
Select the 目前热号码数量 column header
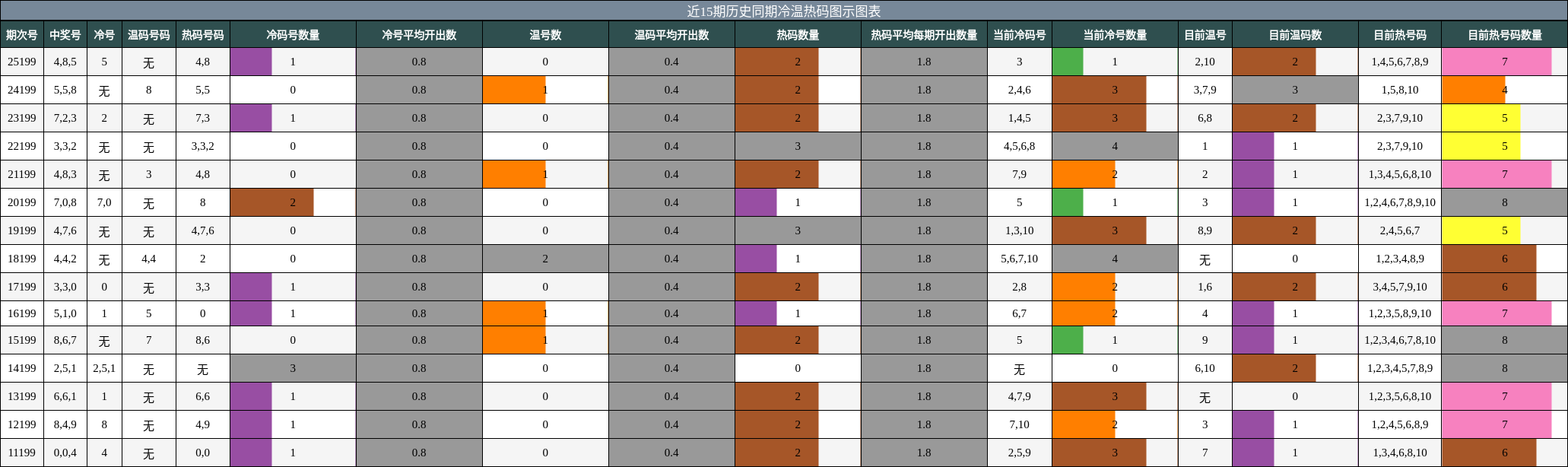click(x=1505, y=35)
